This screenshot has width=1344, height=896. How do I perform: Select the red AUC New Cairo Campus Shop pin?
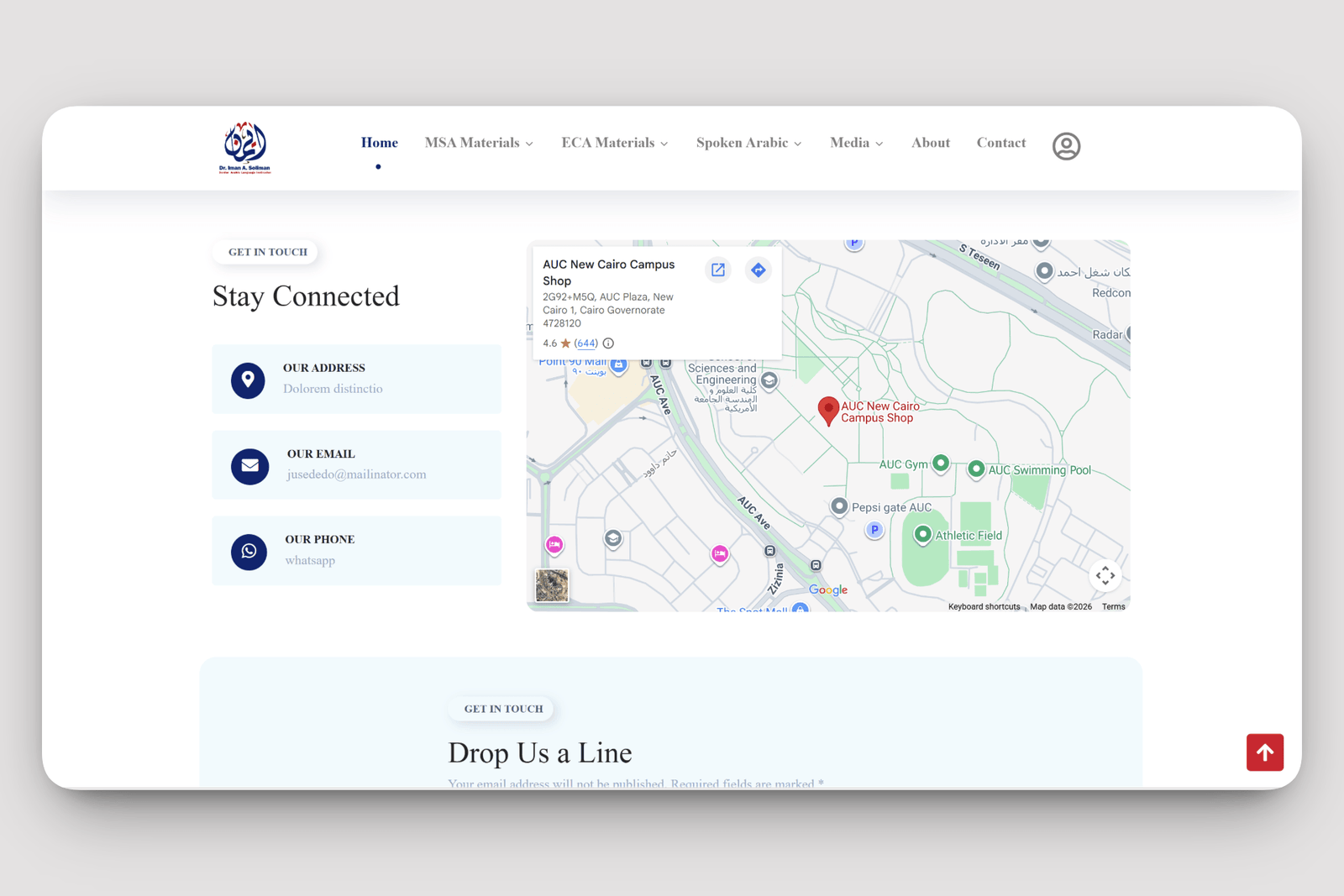[828, 411]
